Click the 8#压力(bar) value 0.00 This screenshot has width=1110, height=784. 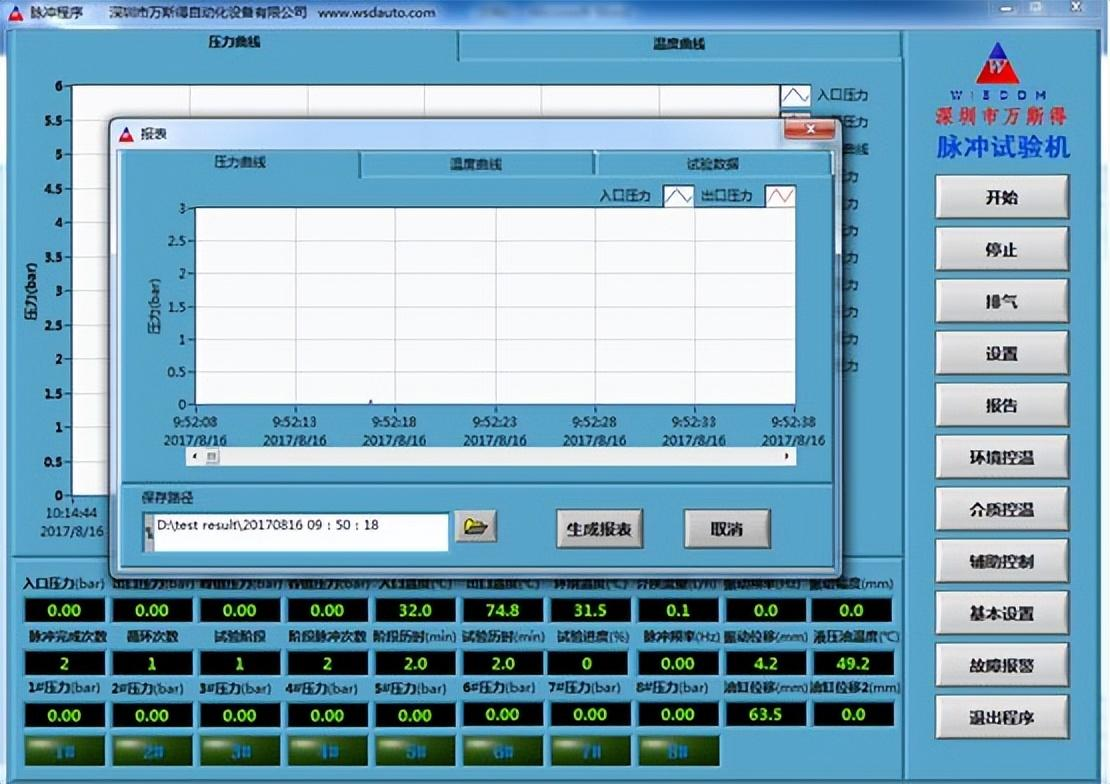tap(678, 715)
